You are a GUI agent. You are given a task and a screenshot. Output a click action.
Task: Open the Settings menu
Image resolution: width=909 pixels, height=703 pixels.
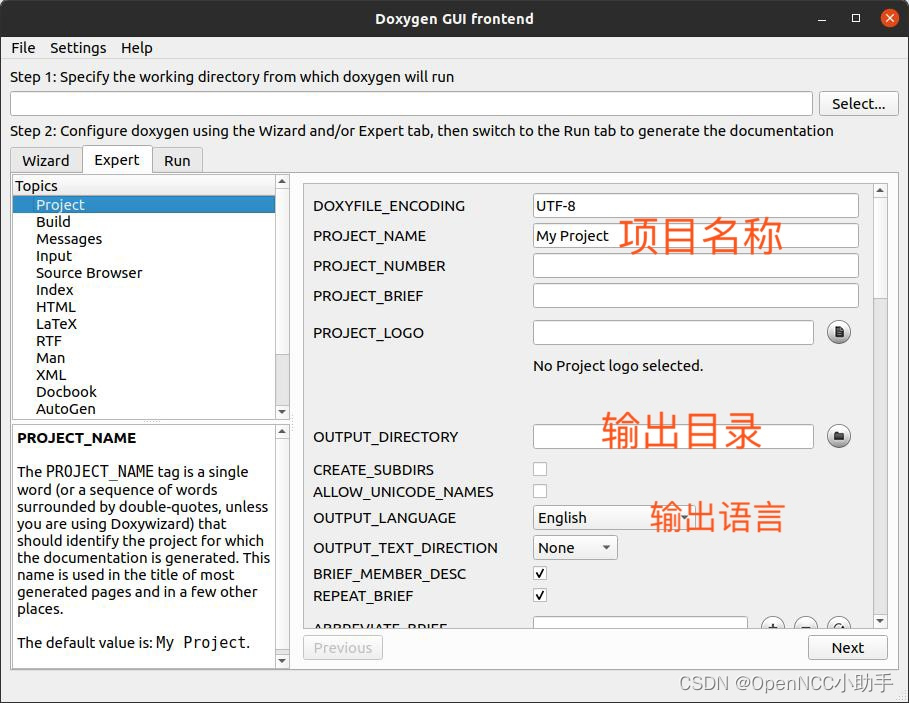(78, 48)
